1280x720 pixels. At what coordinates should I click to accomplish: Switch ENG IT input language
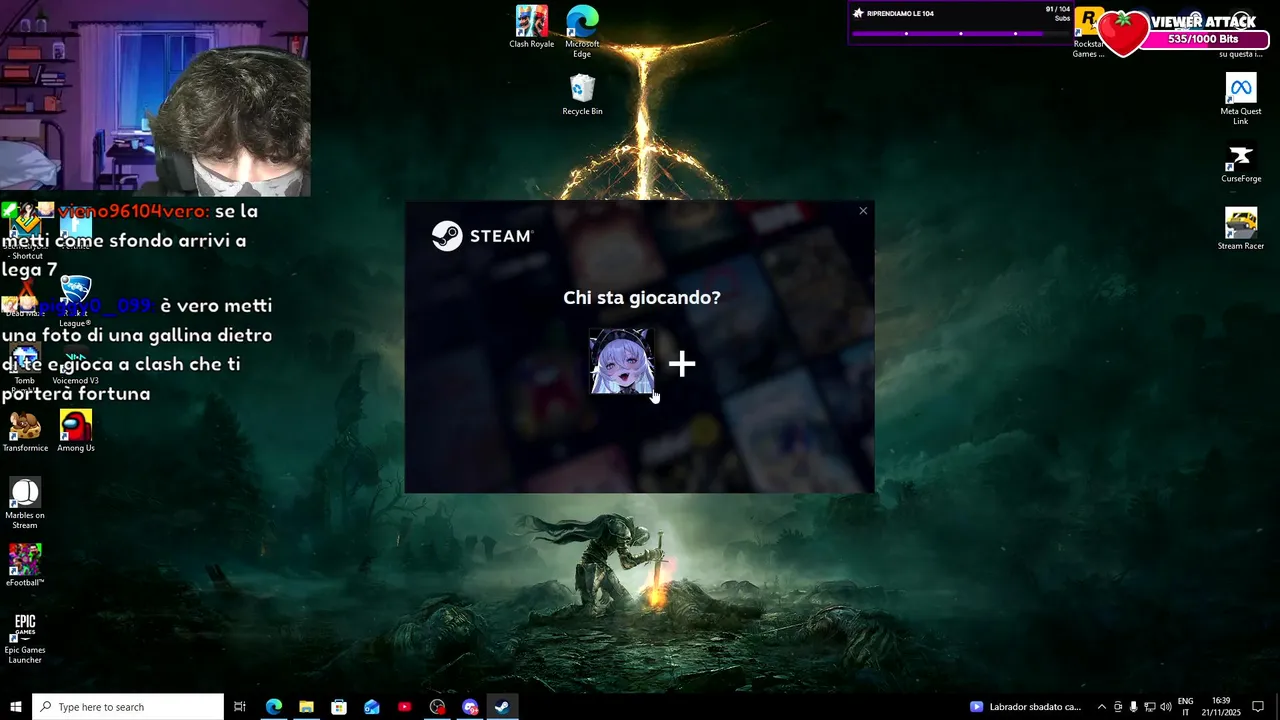click(x=1186, y=707)
